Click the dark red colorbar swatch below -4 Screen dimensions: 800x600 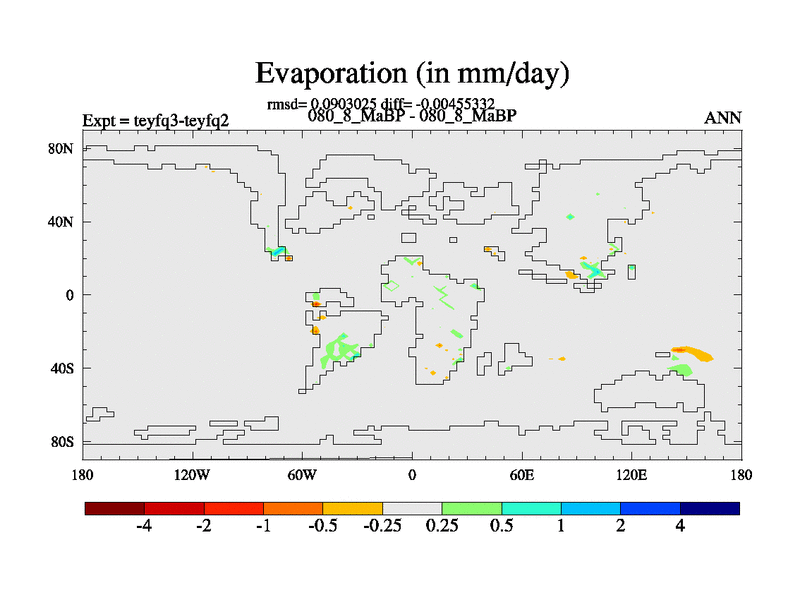pyautogui.click(x=115, y=508)
